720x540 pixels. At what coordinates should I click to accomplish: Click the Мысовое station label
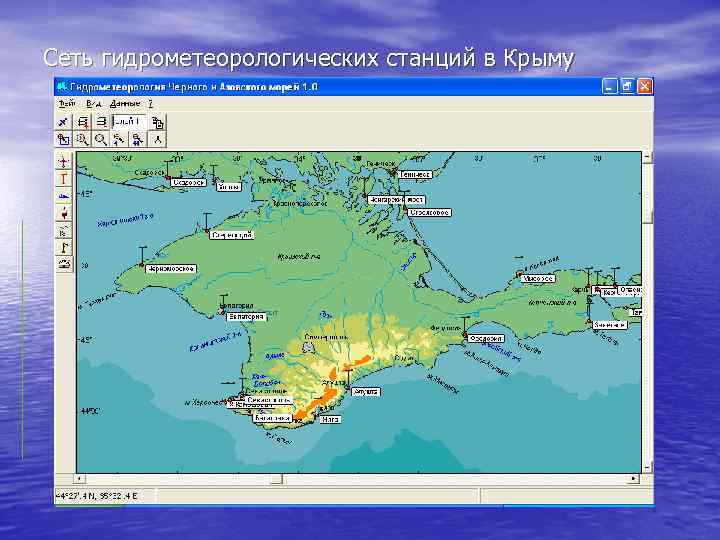coord(538,279)
